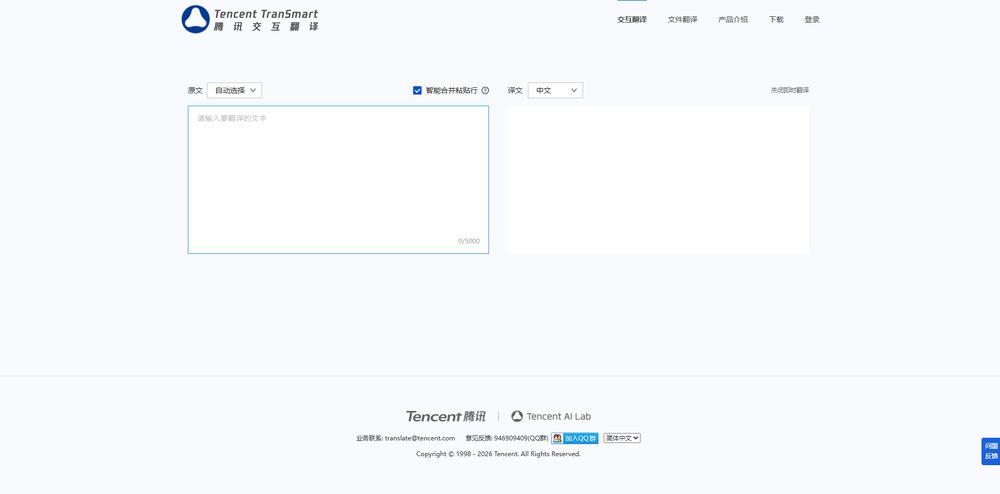This screenshot has height=494, width=1000.
Task: Click the Tencent TranSmart logo
Action: point(249,19)
